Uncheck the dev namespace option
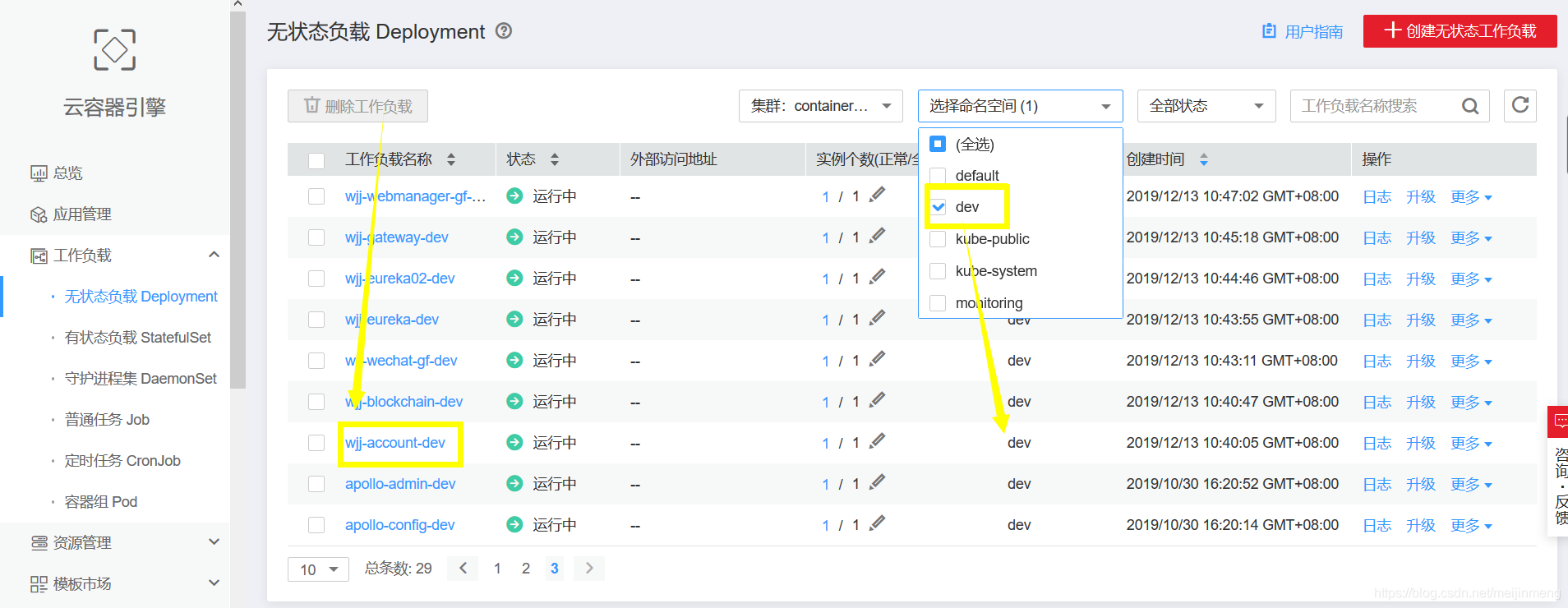Viewport: 1568px width, 608px height. tap(938, 207)
